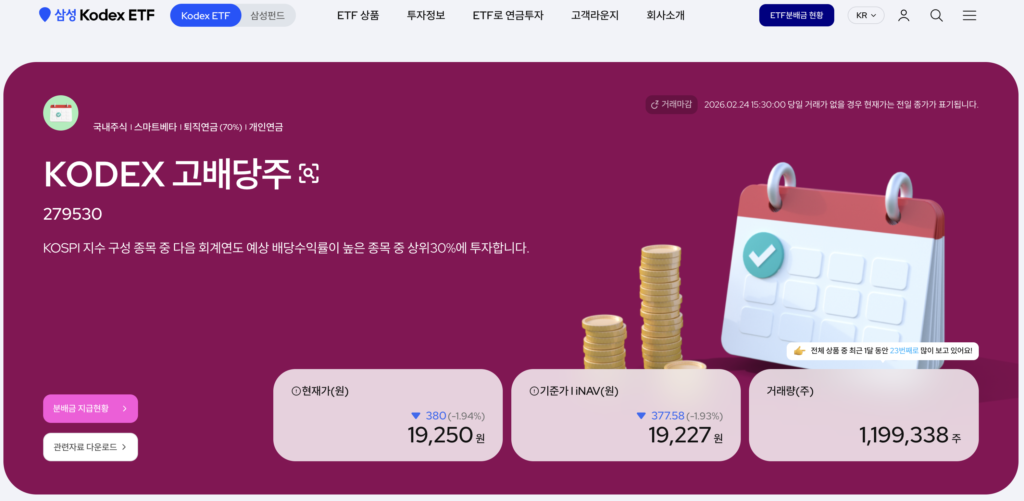The image size is (1024, 501).
Task: Click the Samsung Kodex ETF logo
Action: pyautogui.click(x=97, y=15)
